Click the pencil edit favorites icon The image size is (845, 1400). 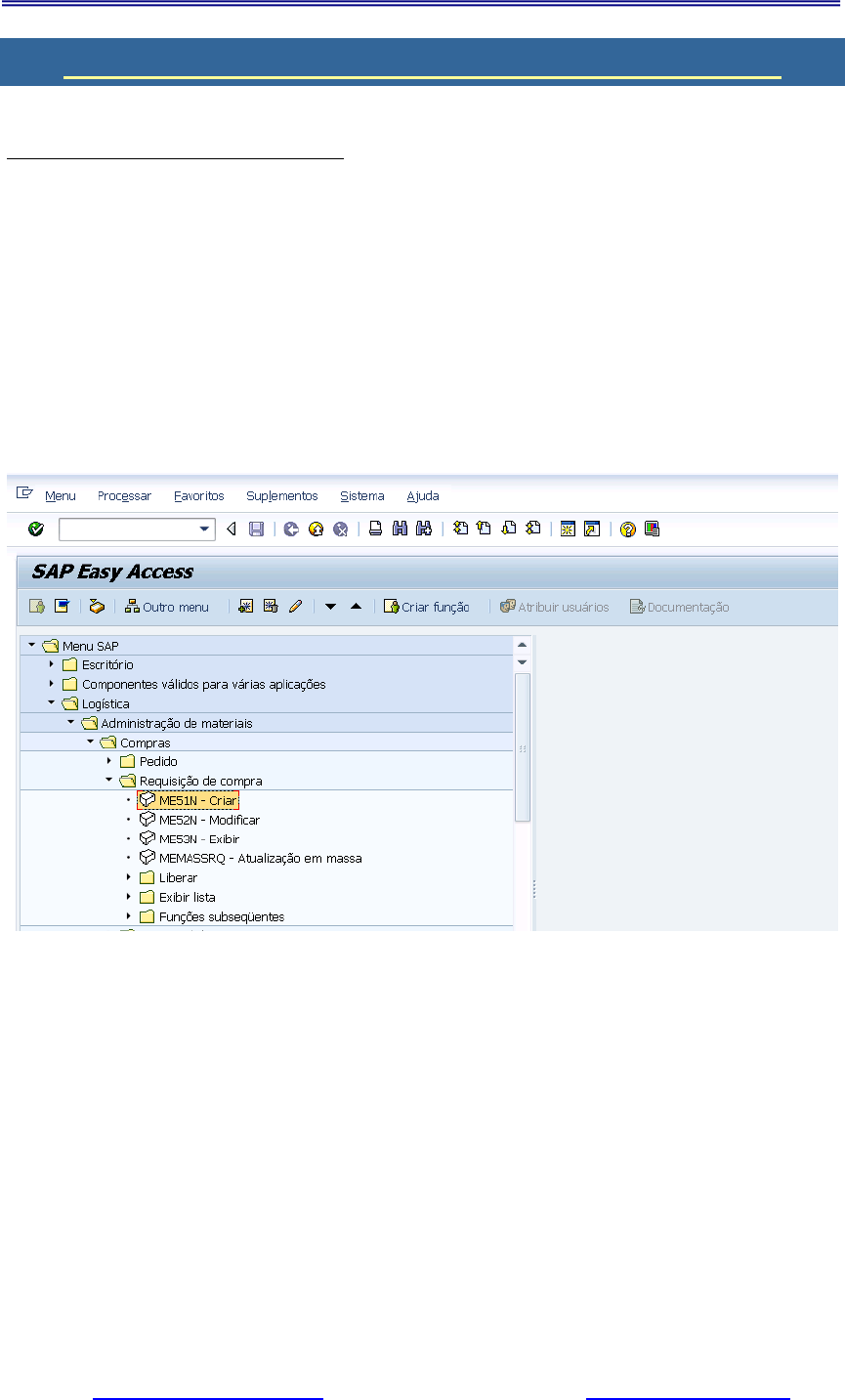[295, 607]
